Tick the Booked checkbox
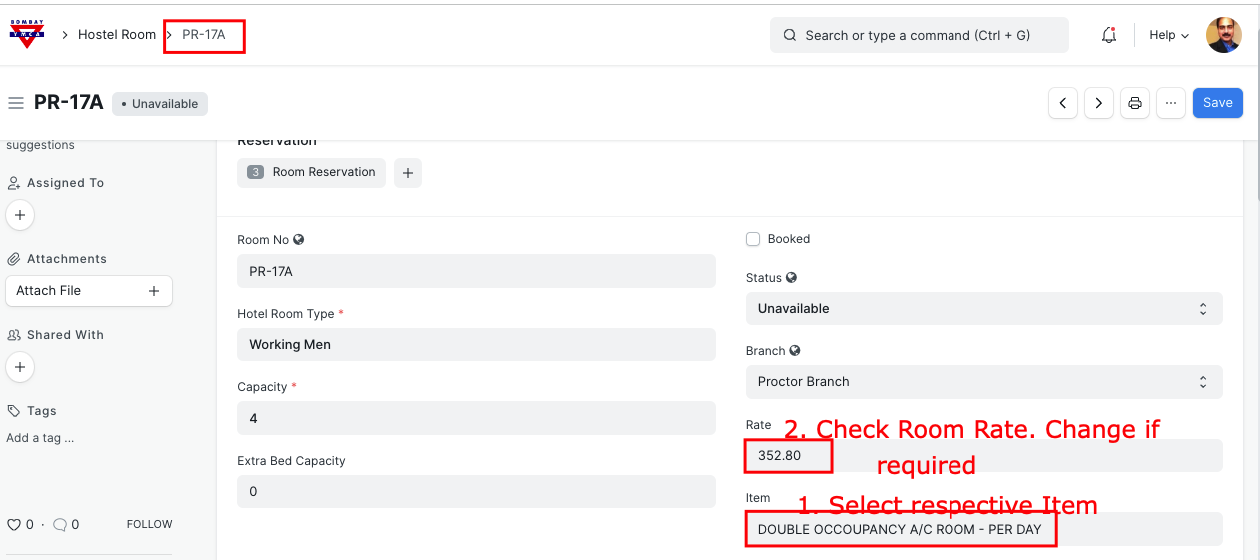Viewport: 1260px width, 560px height. (753, 239)
